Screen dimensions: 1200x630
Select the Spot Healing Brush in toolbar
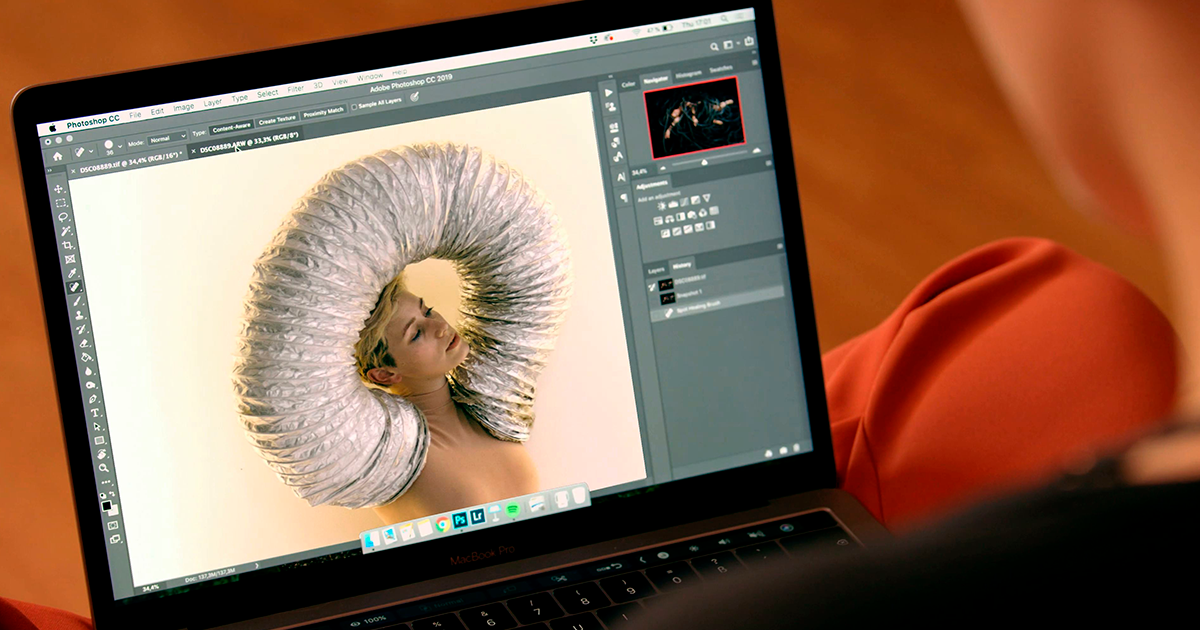[x=74, y=286]
